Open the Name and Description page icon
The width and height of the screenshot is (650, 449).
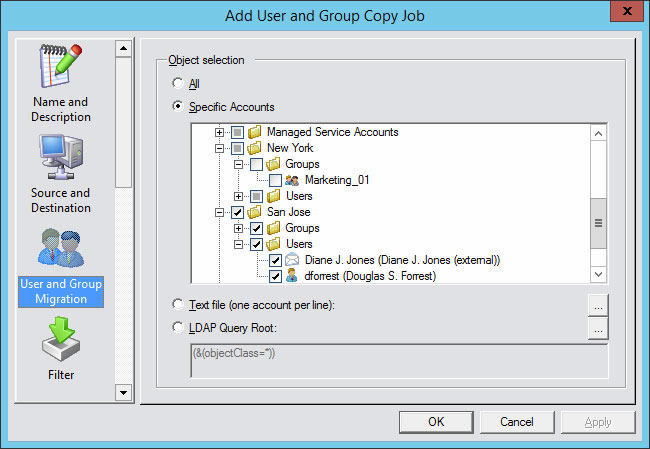click(61, 66)
